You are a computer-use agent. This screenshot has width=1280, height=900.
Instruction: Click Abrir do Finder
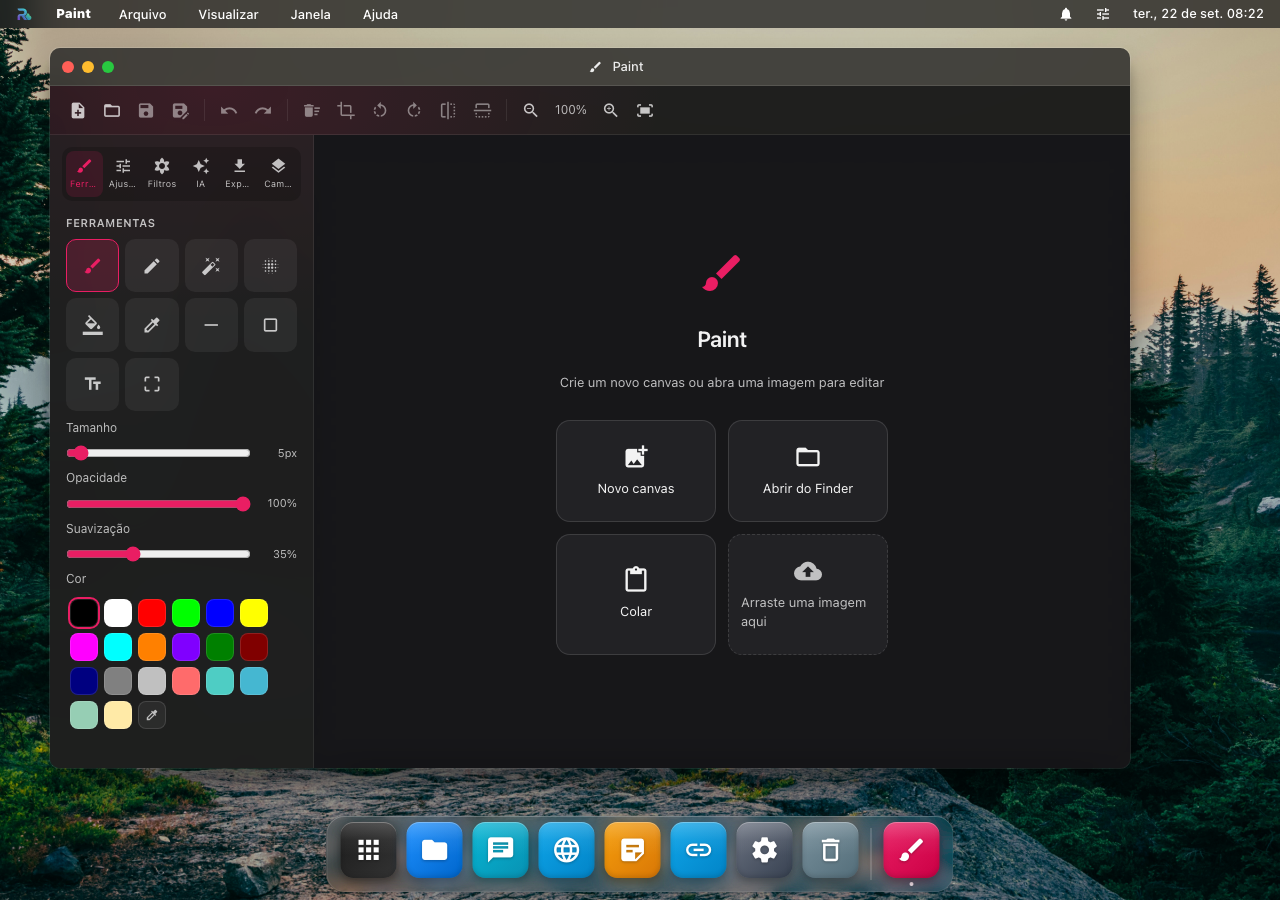808,471
